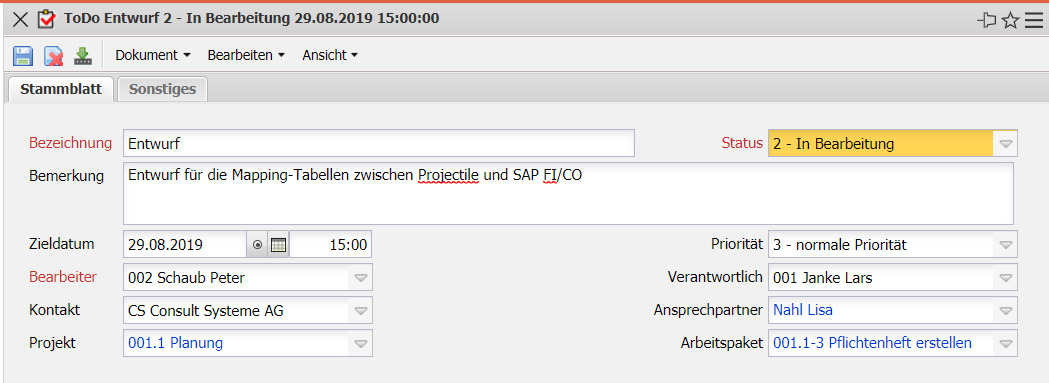Image resolution: width=1049 pixels, height=383 pixels.
Task: Click the blue floppy disk save icon
Action: tap(23, 56)
